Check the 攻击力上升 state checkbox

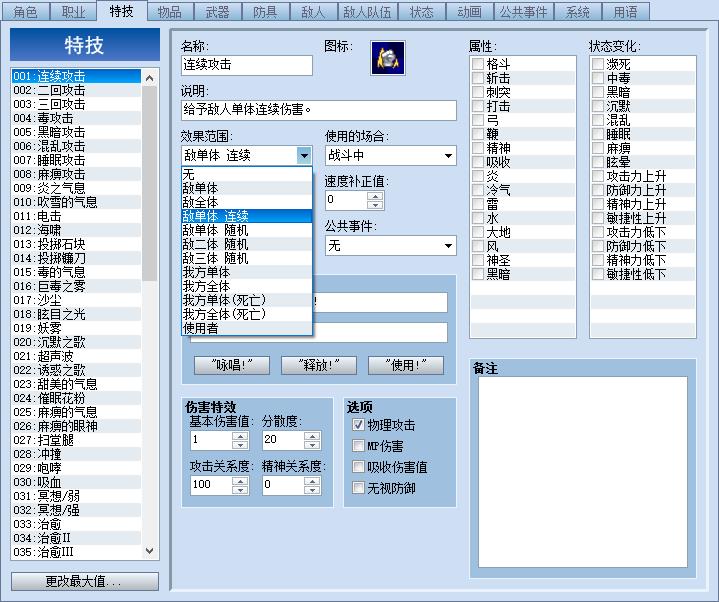(x=598, y=176)
